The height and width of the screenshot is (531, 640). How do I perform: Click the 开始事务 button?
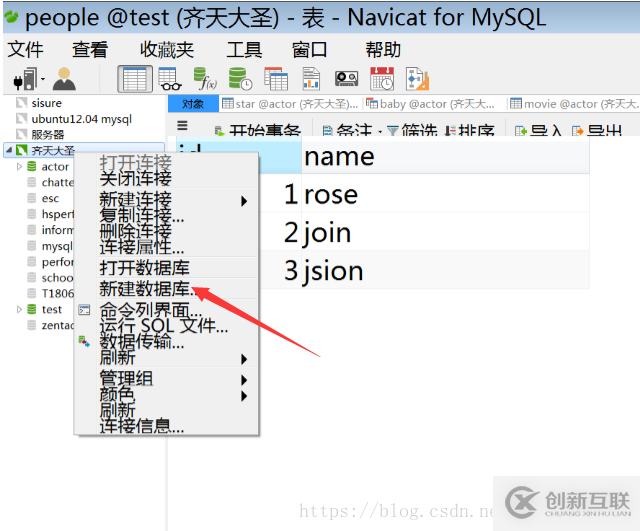[x=258, y=131]
